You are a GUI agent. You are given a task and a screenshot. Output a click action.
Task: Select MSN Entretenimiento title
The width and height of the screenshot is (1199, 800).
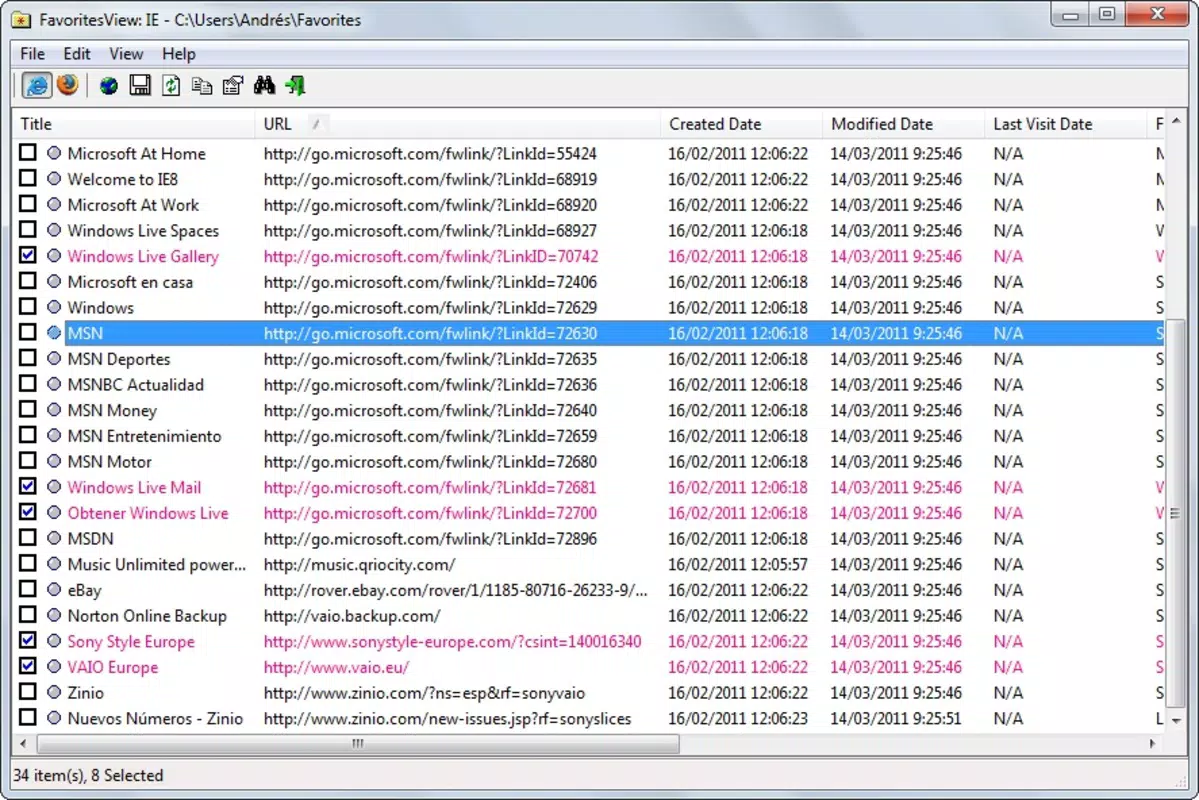click(145, 436)
